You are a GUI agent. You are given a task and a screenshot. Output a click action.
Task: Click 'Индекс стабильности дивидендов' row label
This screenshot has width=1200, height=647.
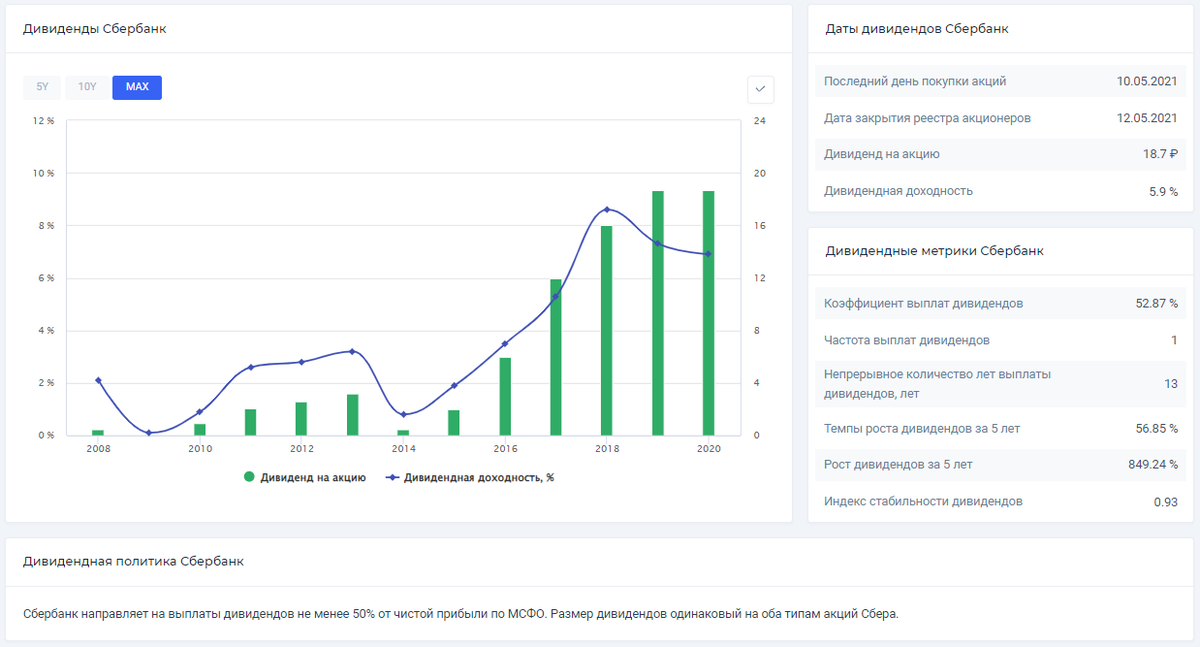[923, 501]
